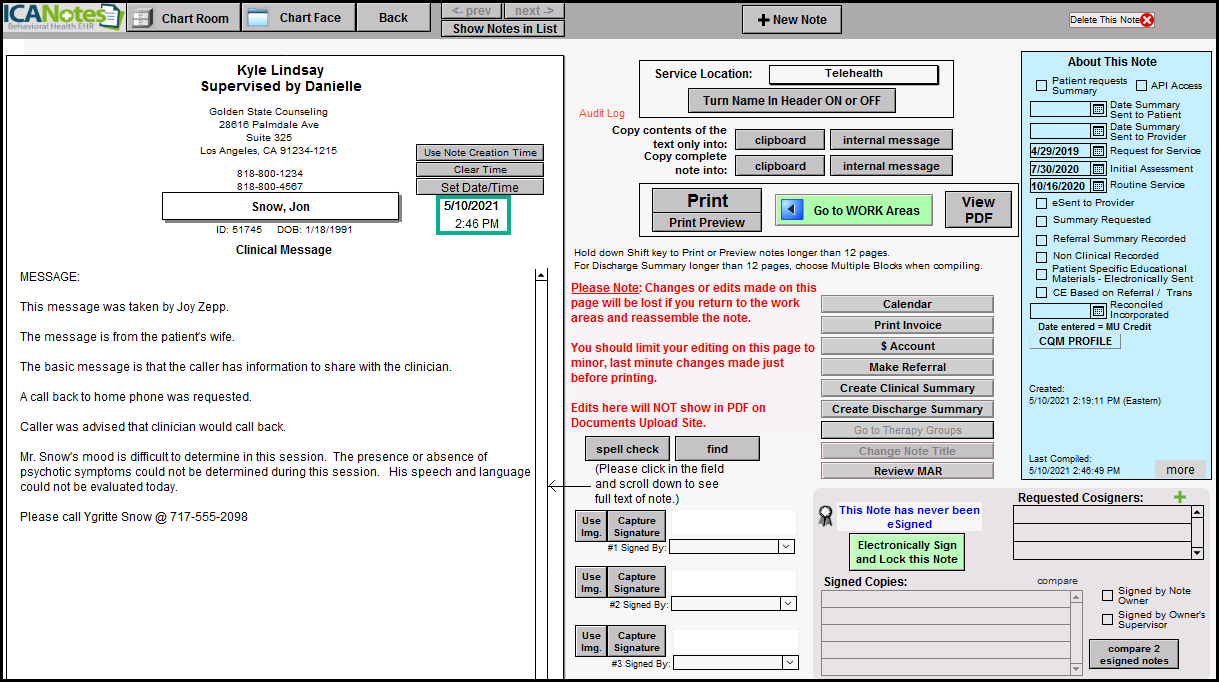Click the red X Delete This Note icon

coord(1147,20)
